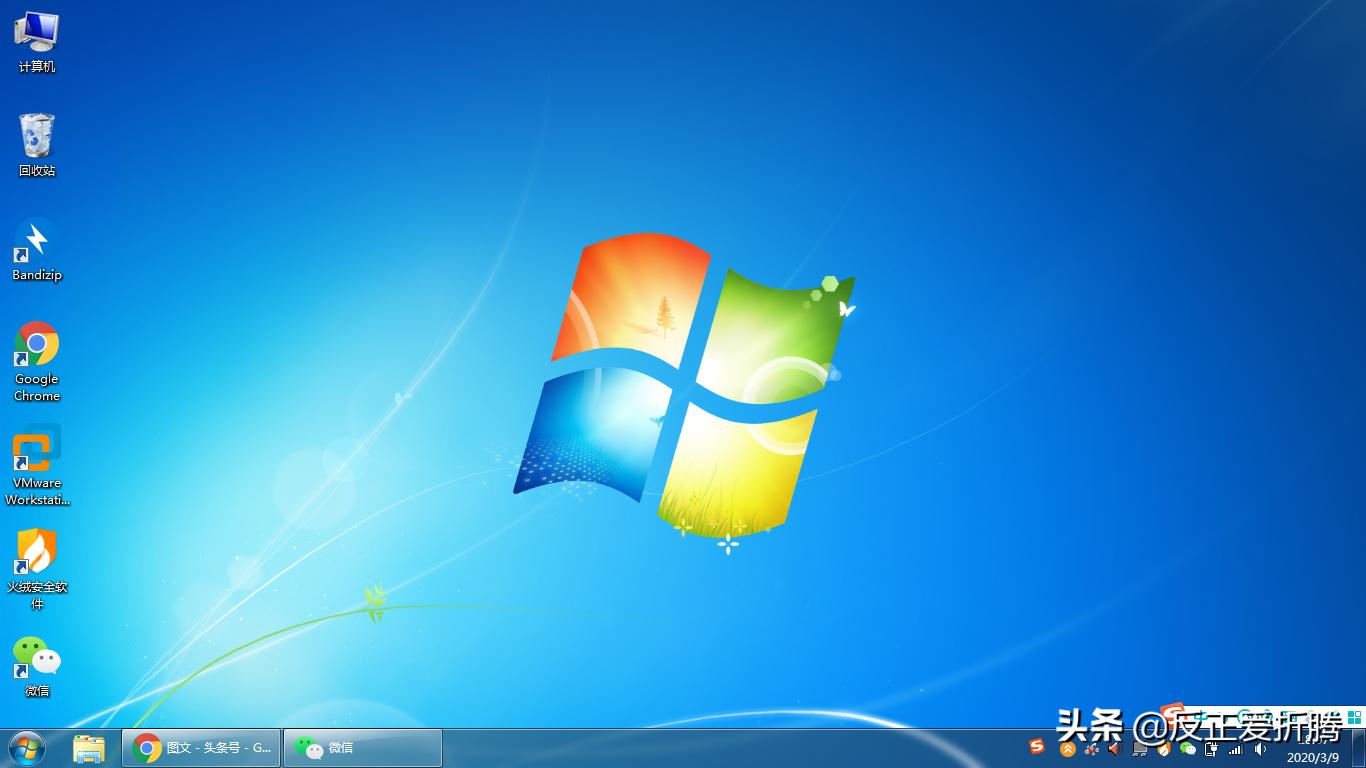
Task: Open the Start menu
Action: click(x=22, y=747)
